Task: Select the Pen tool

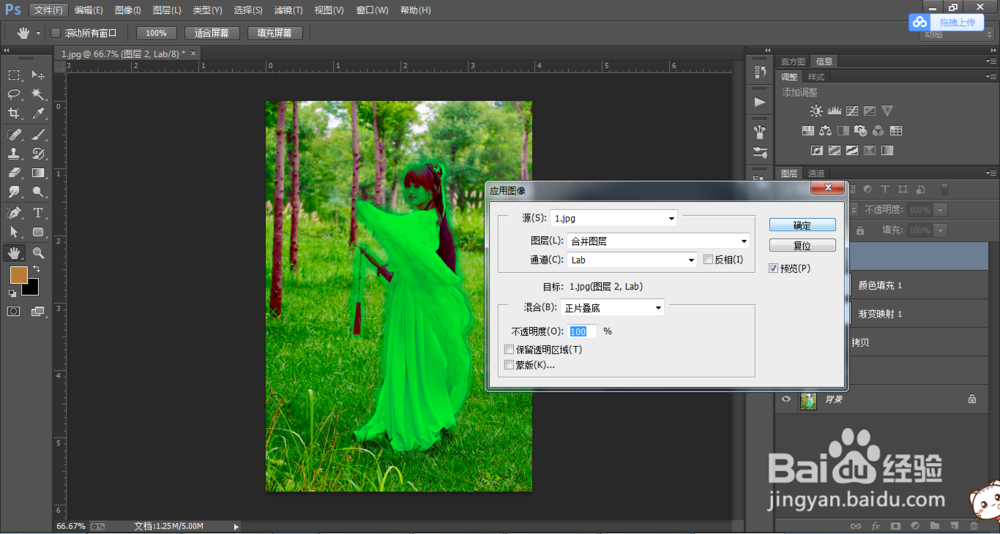Action: point(14,213)
